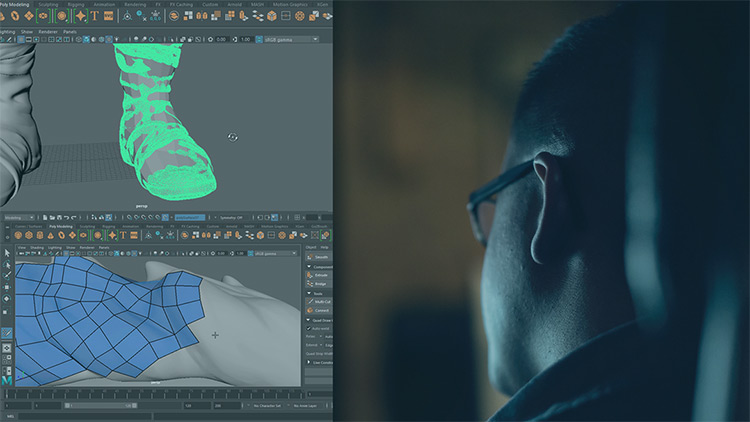Collapse the Quad Draw options section
The image size is (750, 422).
(x=309, y=320)
